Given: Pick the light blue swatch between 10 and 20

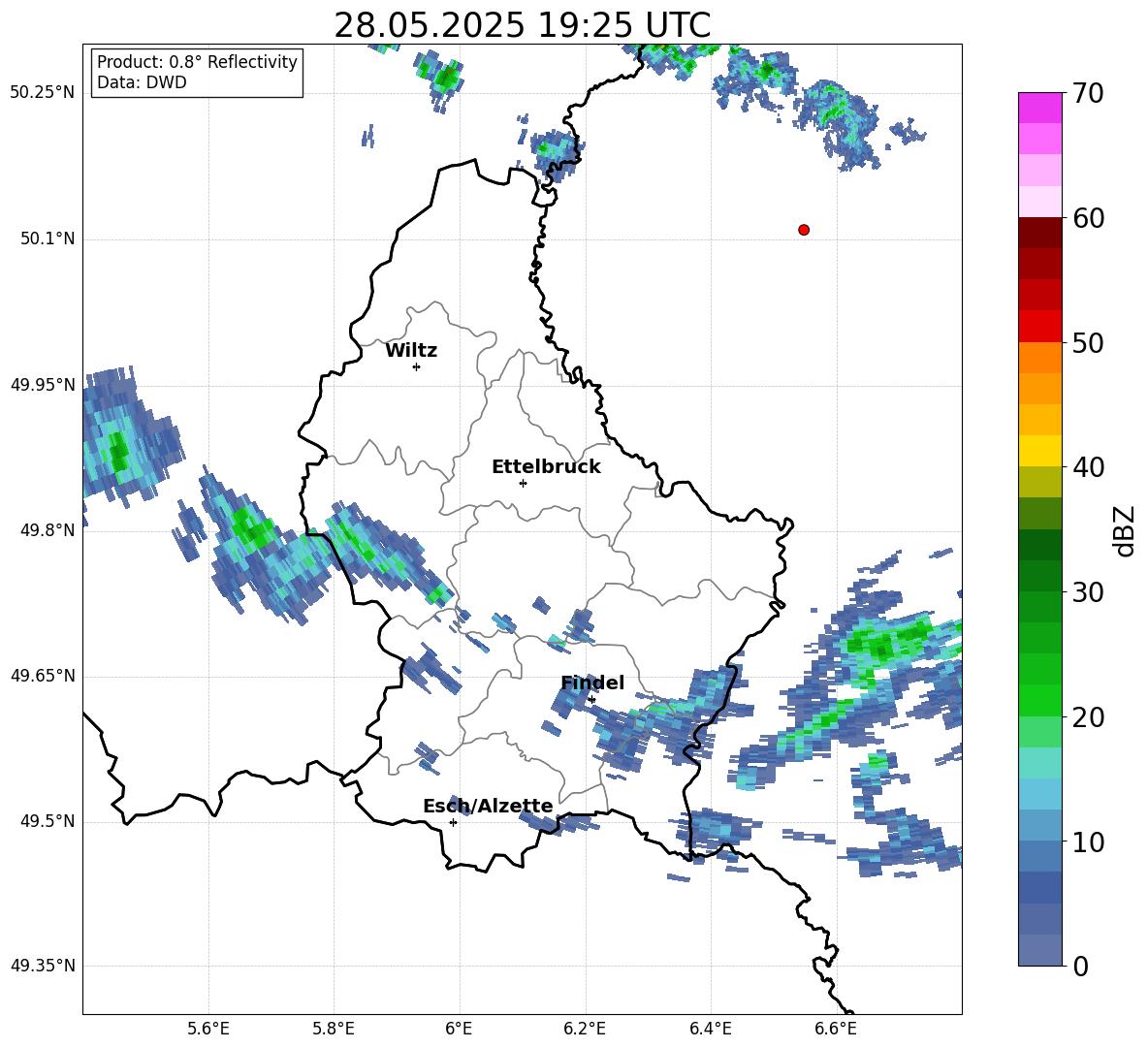Looking at the screenshot, I should 1039,794.
